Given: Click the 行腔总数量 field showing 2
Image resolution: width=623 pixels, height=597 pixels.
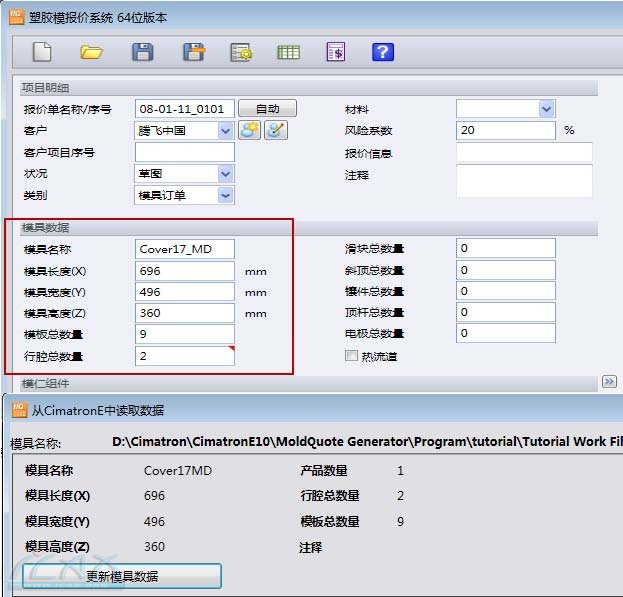Looking at the screenshot, I should 184,355.
